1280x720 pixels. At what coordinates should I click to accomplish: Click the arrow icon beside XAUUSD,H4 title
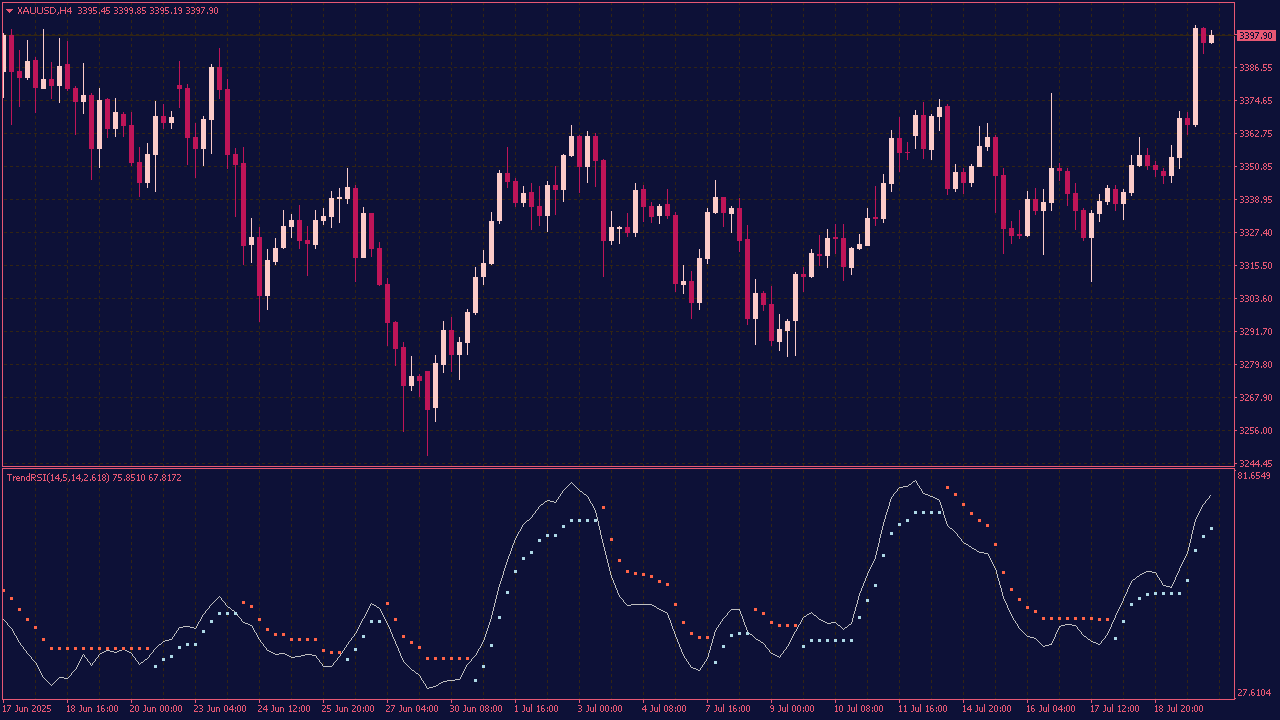click(10, 10)
